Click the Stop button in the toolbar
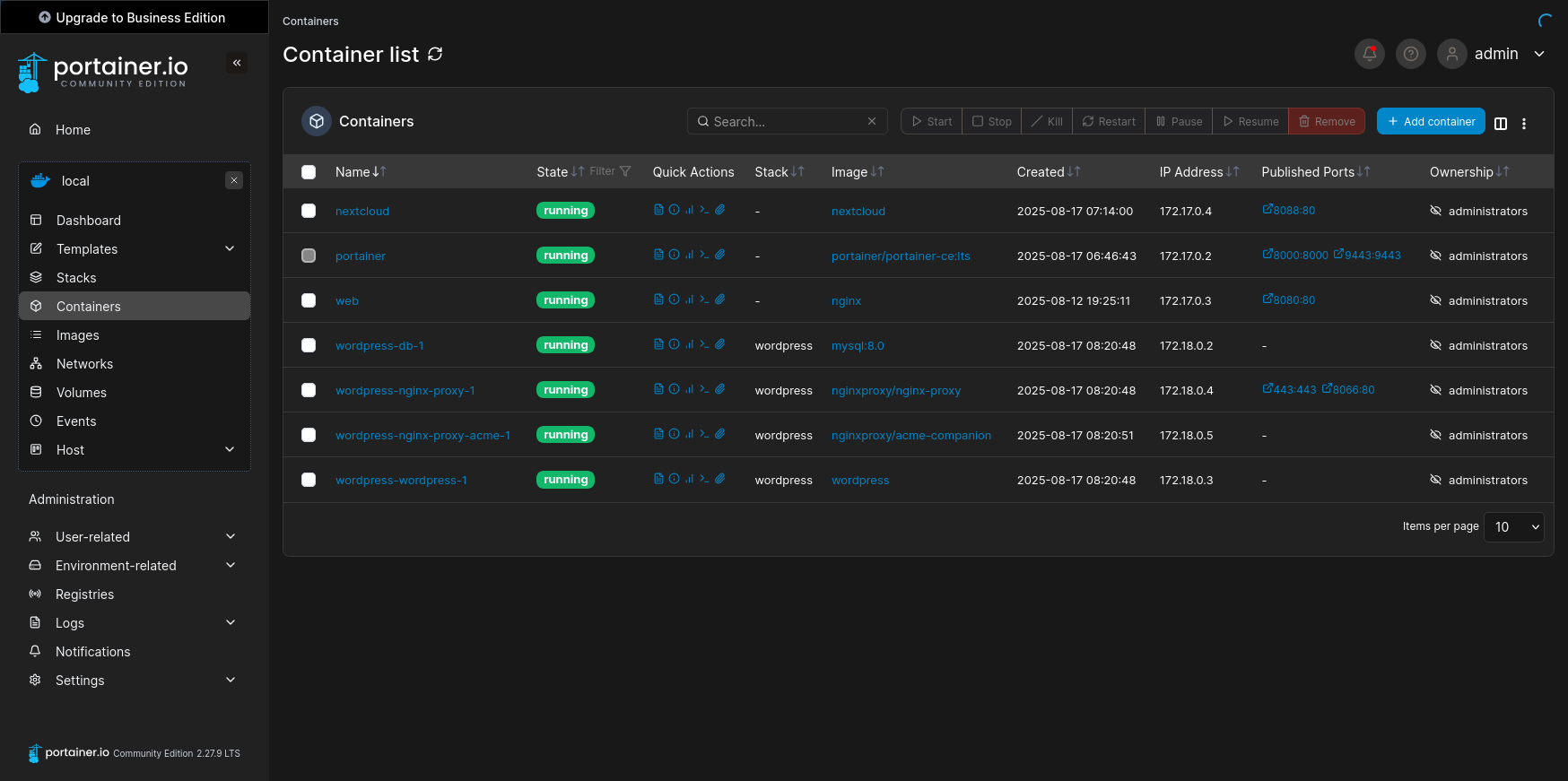The height and width of the screenshot is (781, 1568). point(992,121)
